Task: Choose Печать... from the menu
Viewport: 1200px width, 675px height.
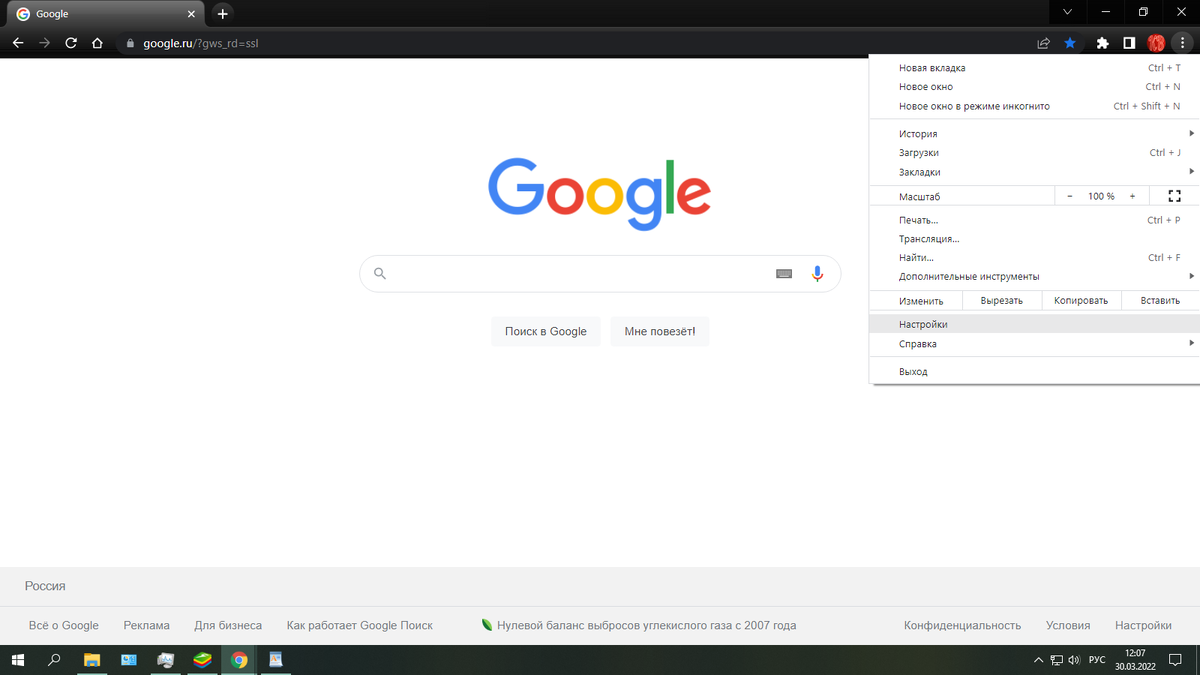Action: coord(1035,220)
